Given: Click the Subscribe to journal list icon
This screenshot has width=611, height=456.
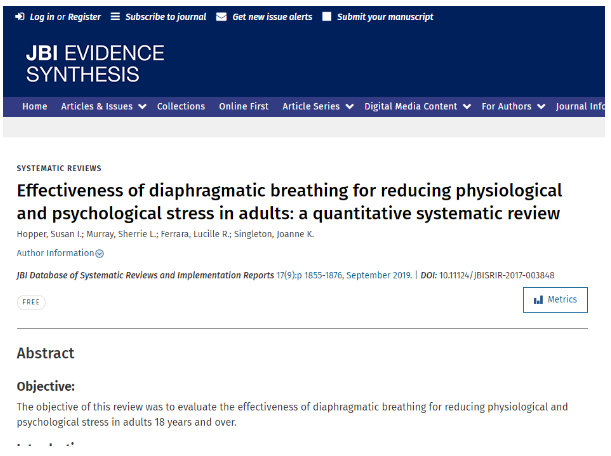Looking at the screenshot, I should (x=115, y=17).
